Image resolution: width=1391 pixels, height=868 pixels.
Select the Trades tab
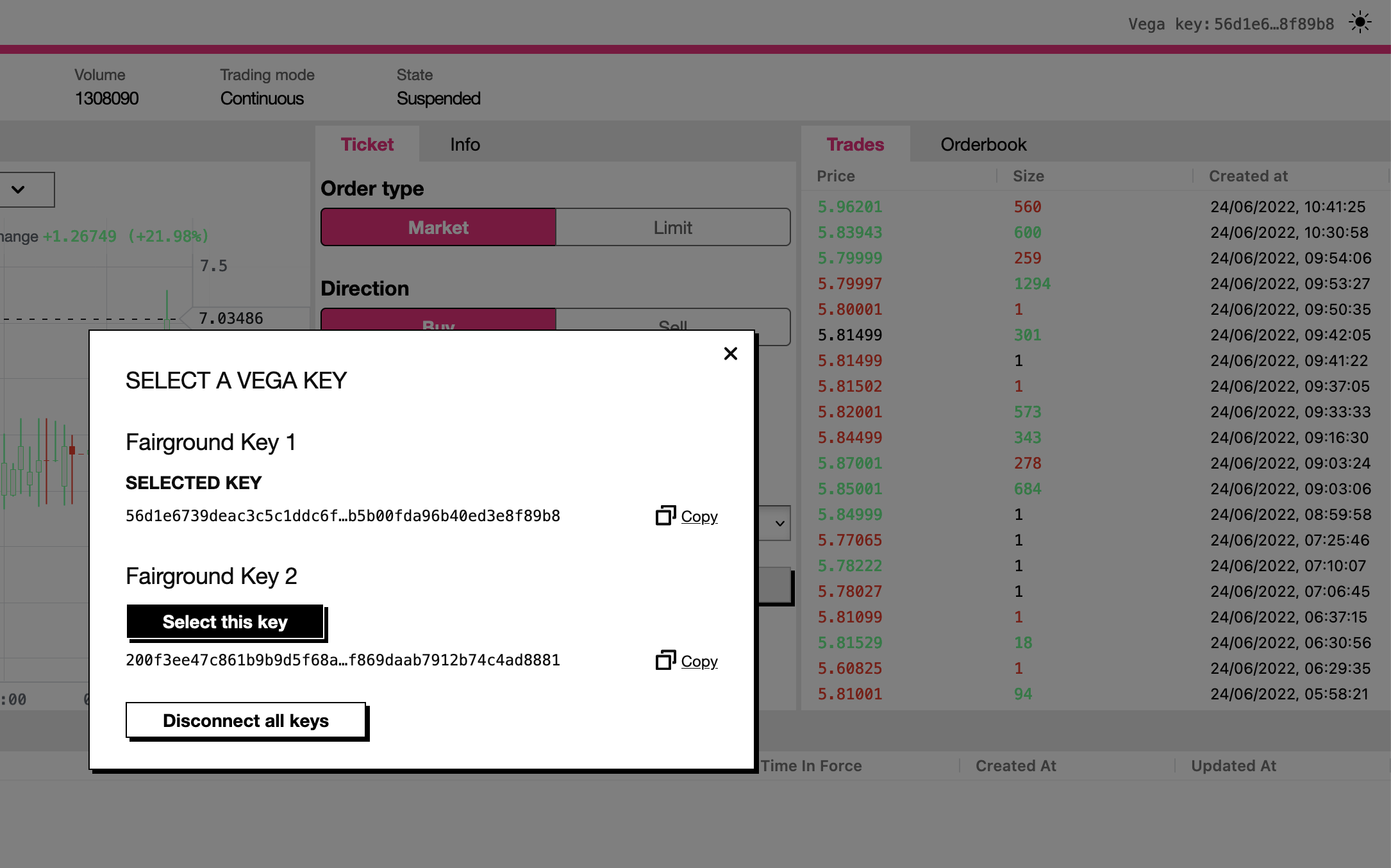855,144
